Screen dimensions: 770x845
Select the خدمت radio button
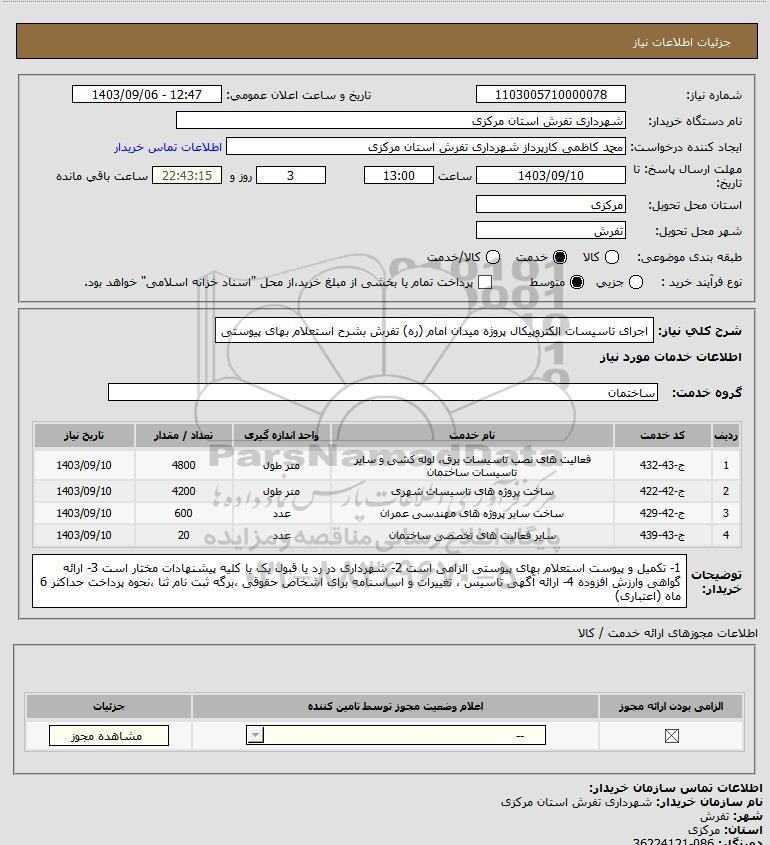pos(560,258)
